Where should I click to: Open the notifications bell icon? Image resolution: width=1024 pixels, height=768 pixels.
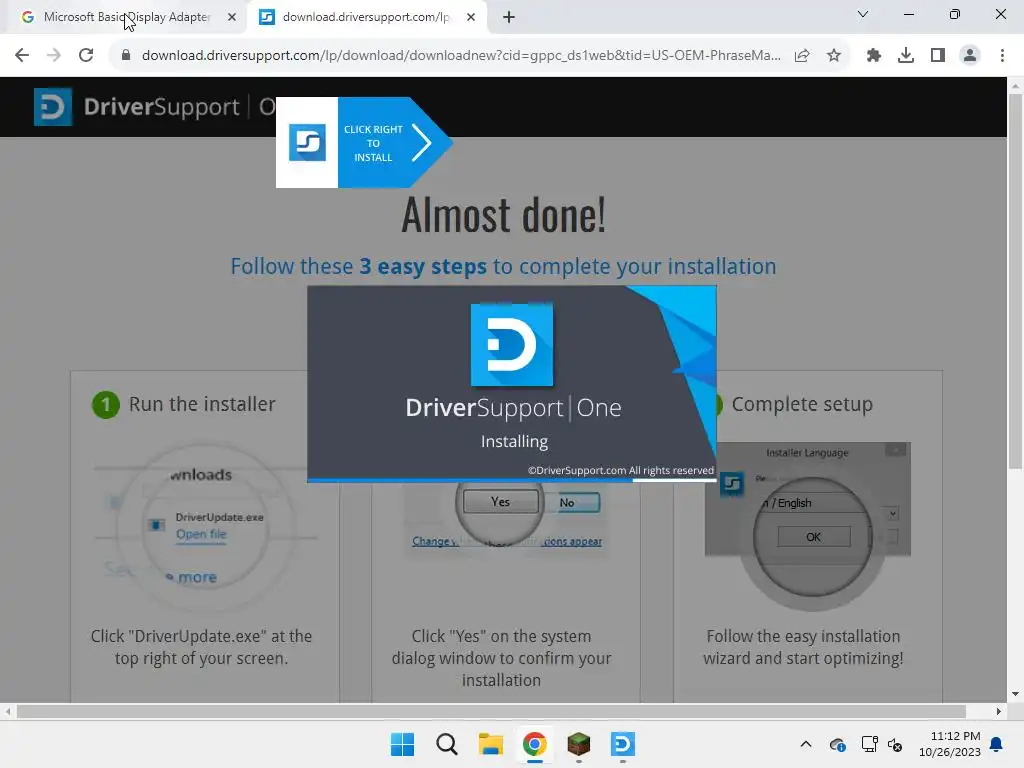997,744
